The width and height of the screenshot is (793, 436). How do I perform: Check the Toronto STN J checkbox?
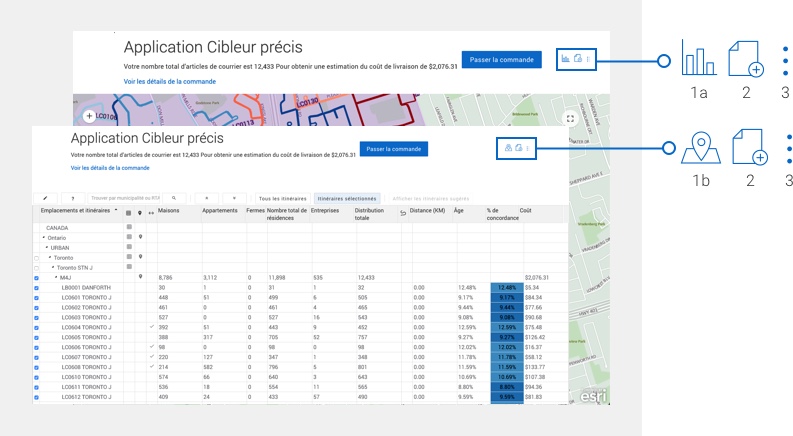[x=36, y=268]
